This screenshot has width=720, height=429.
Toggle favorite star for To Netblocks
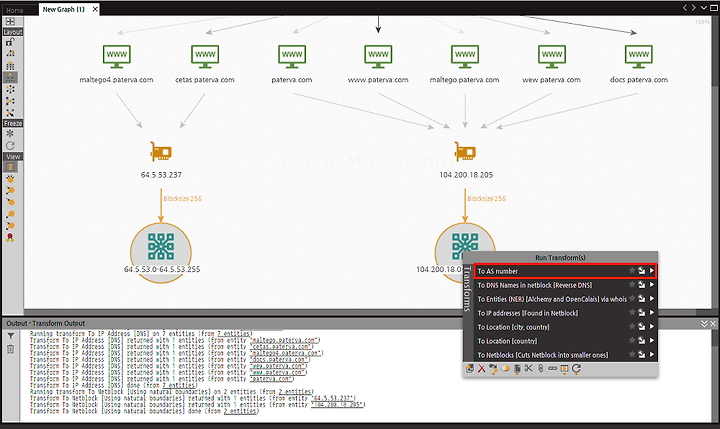point(632,354)
